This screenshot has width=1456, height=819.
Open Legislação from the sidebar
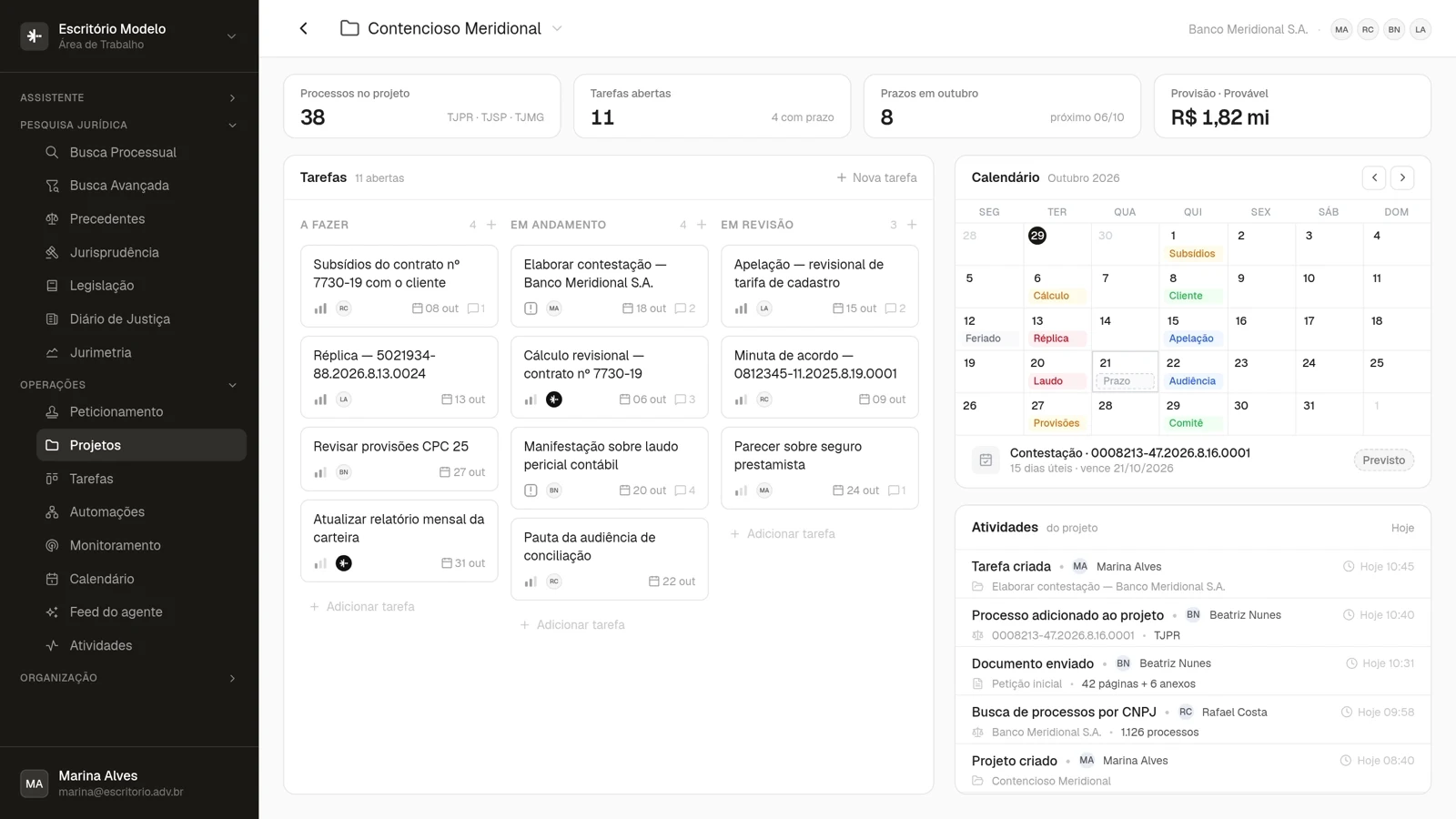pos(141,286)
